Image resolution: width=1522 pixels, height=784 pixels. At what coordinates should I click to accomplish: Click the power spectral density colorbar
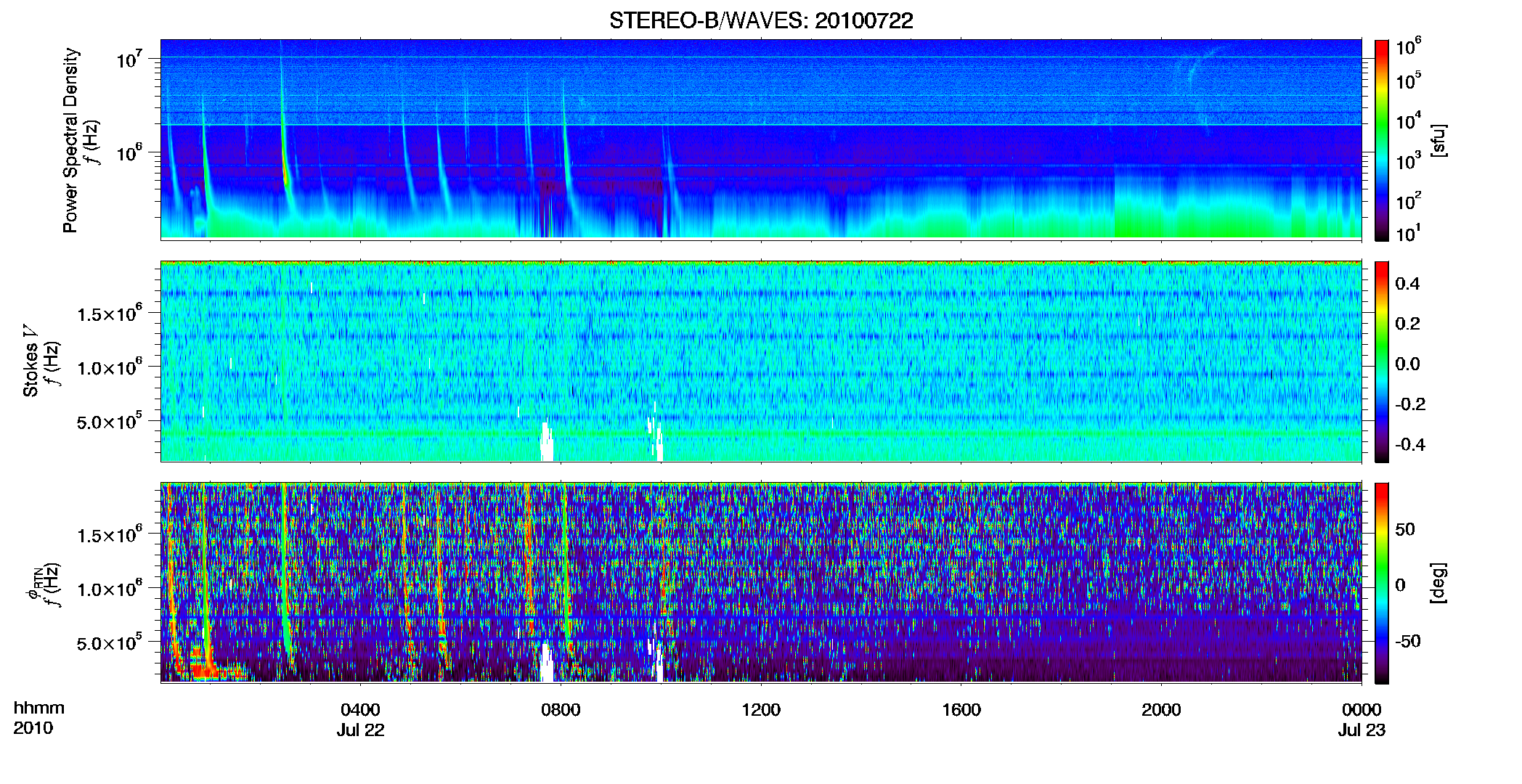(x=1382, y=140)
